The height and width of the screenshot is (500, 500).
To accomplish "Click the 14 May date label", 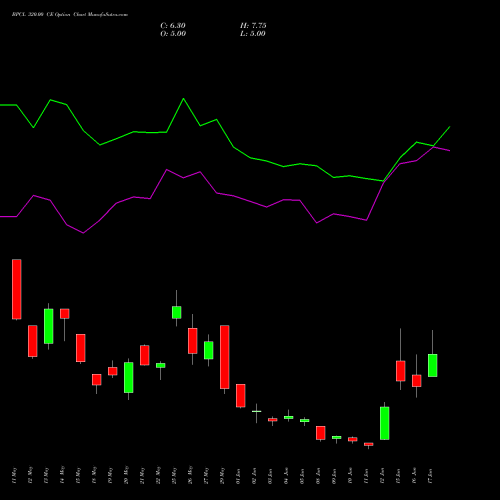I will tap(62, 476).
